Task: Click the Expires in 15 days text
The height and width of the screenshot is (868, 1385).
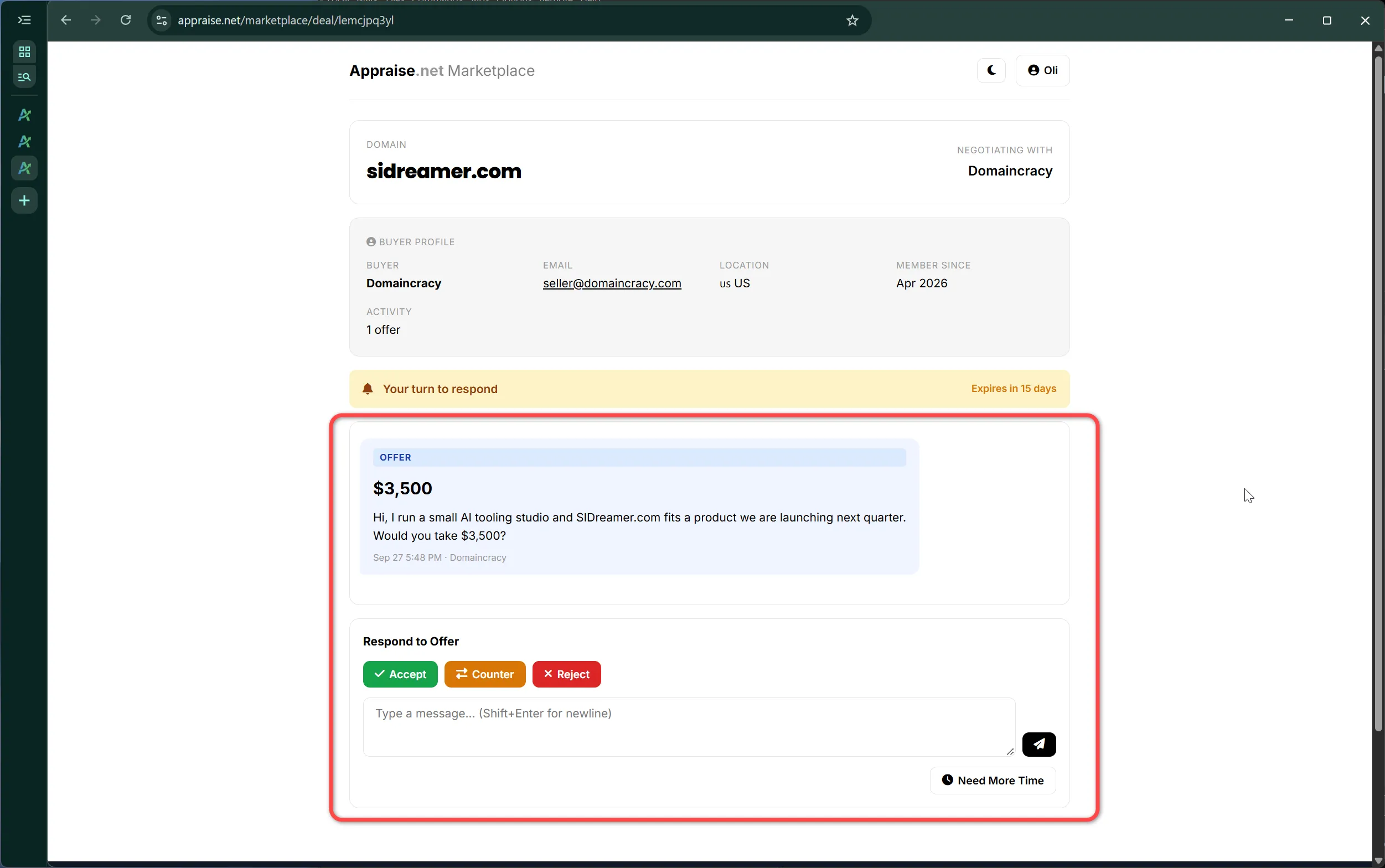Action: pyautogui.click(x=1013, y=389)
